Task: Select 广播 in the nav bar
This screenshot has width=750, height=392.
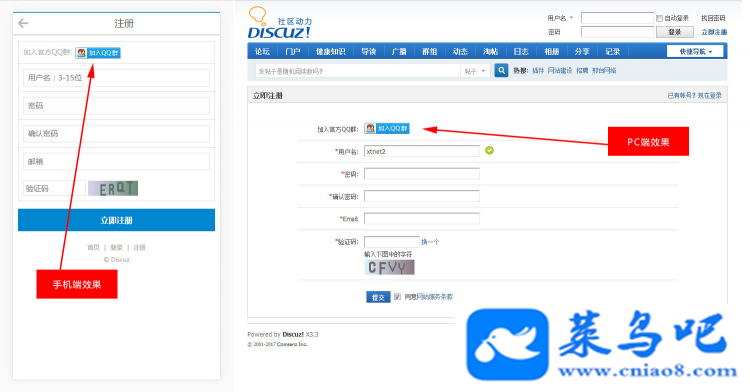Action: point(399,52)
